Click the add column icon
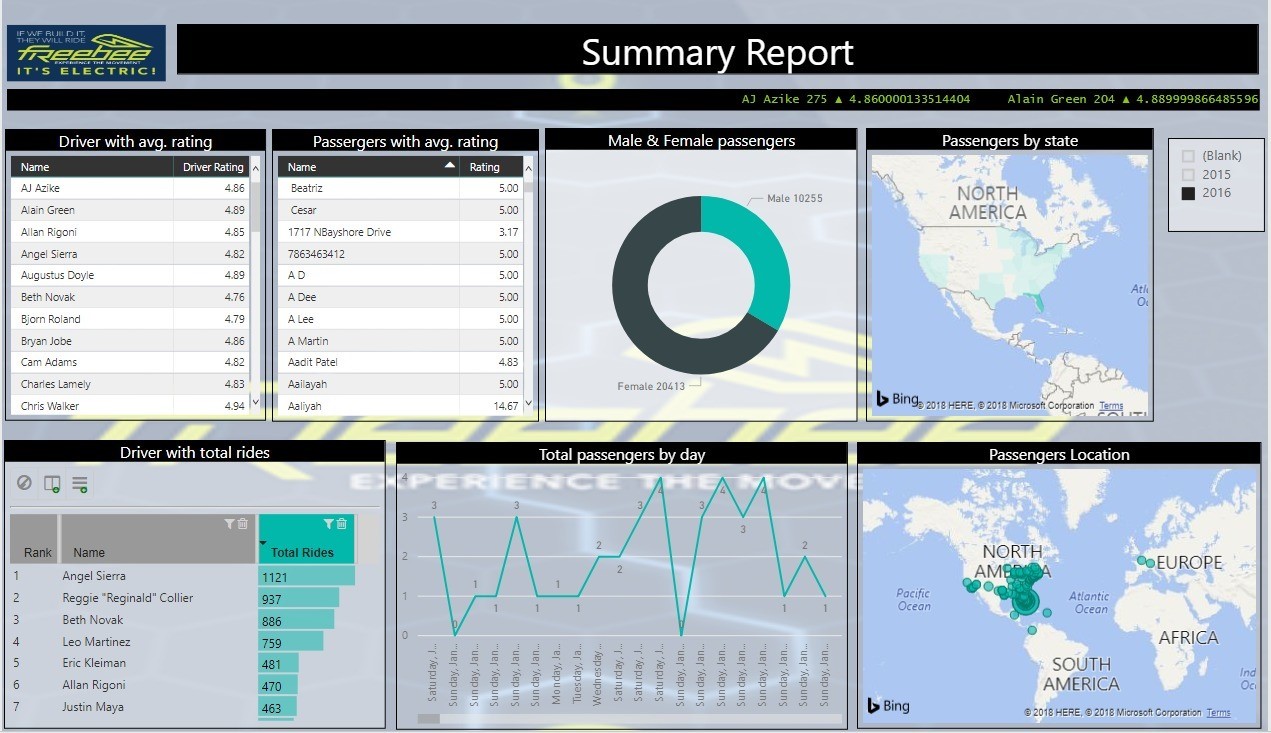 tap(52, 484)
